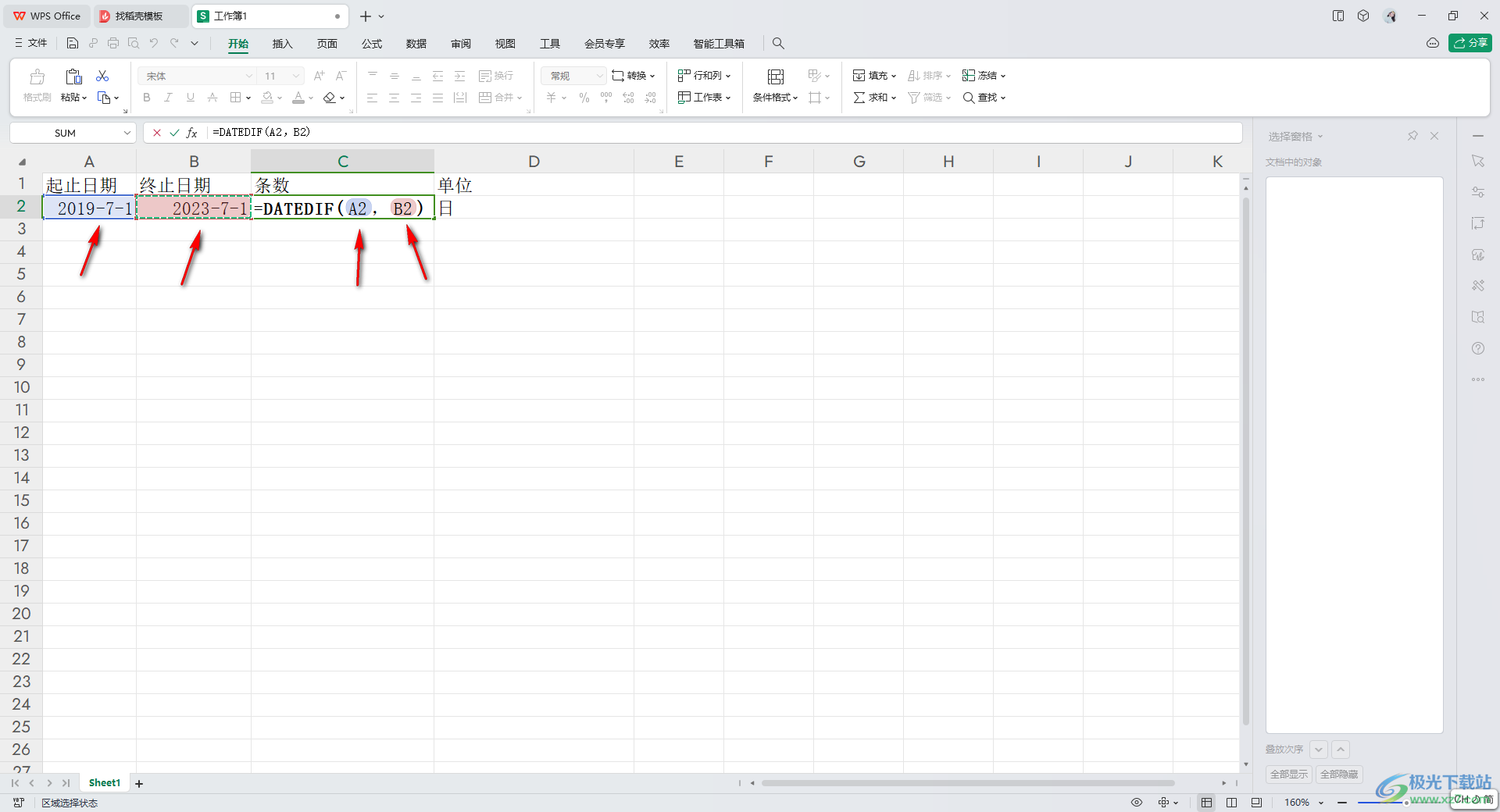Switch to the 插入 ribbon tab

tap(282, 44)
